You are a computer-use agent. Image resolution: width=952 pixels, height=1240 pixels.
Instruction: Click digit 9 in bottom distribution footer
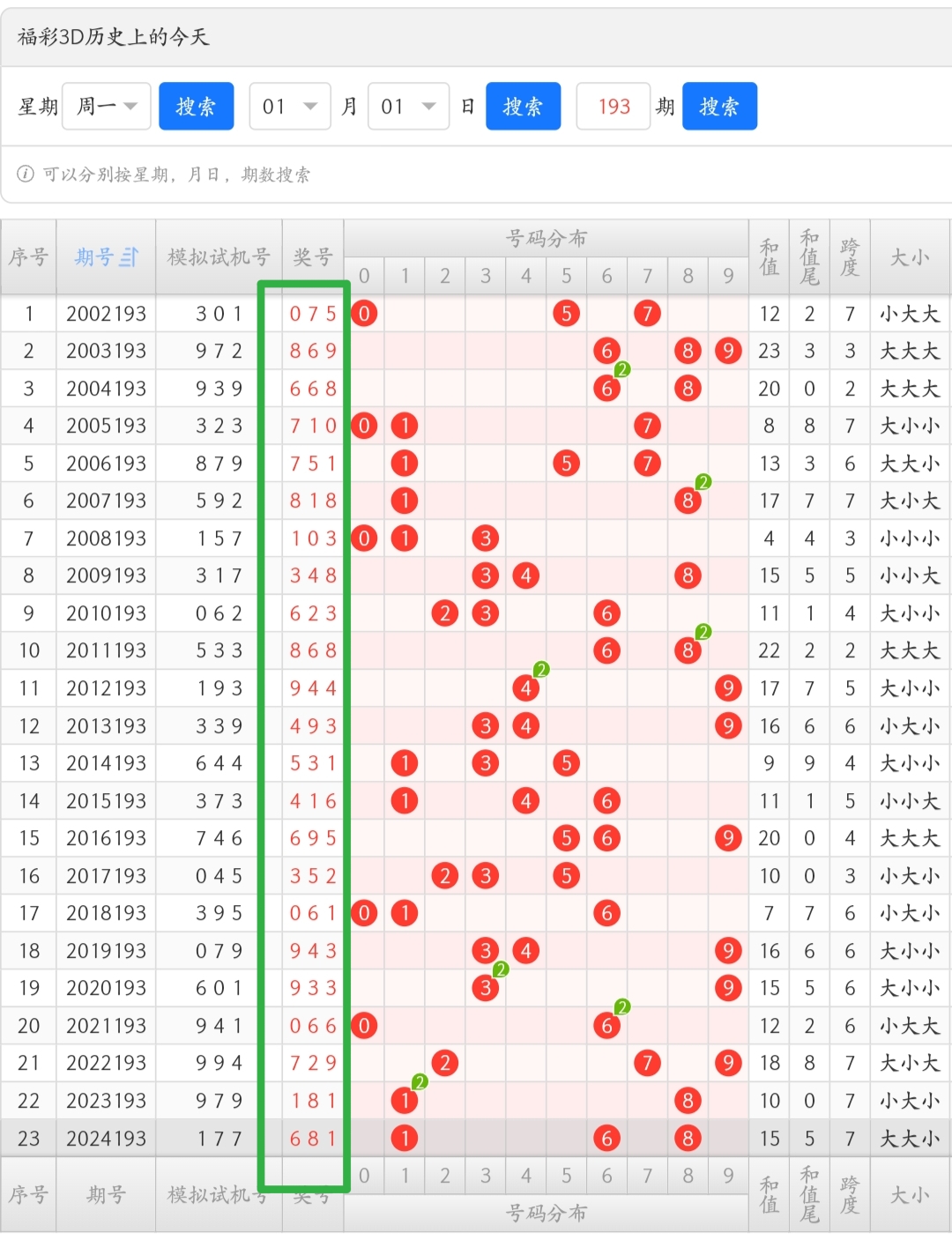tap(728, 1176)
